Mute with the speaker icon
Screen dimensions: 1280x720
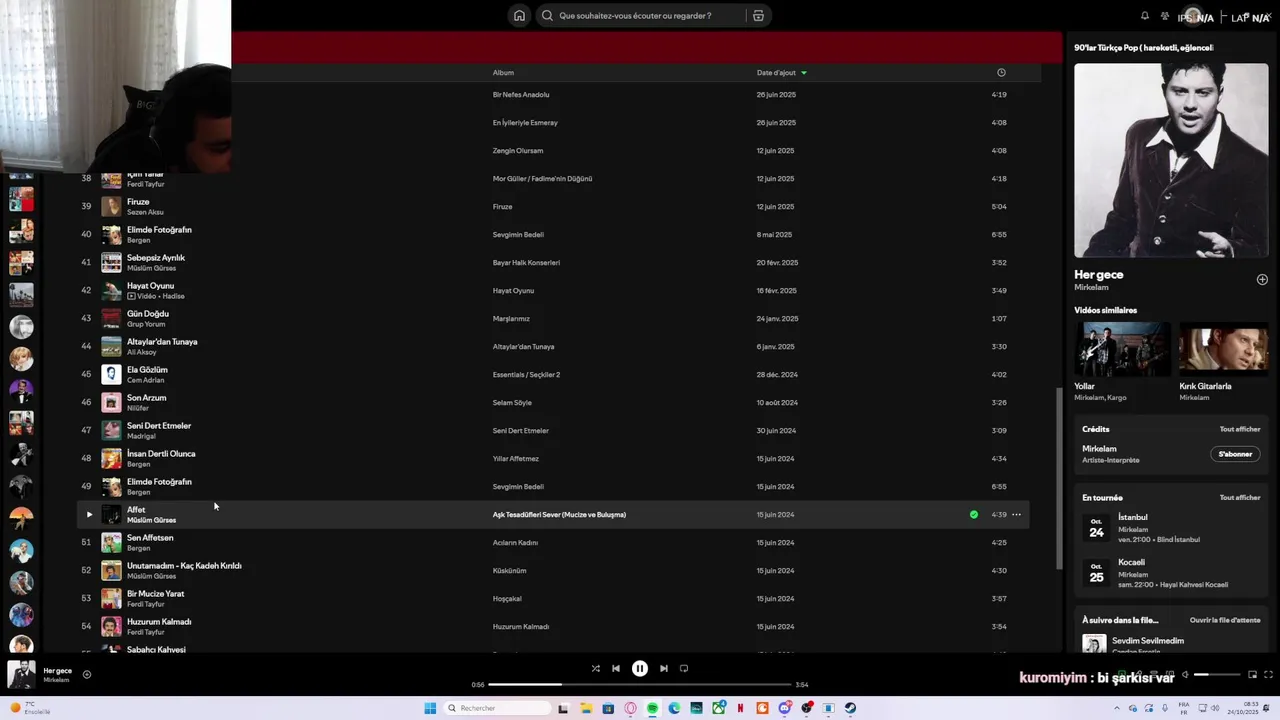pyautogui.click(x=1185, y=675)
